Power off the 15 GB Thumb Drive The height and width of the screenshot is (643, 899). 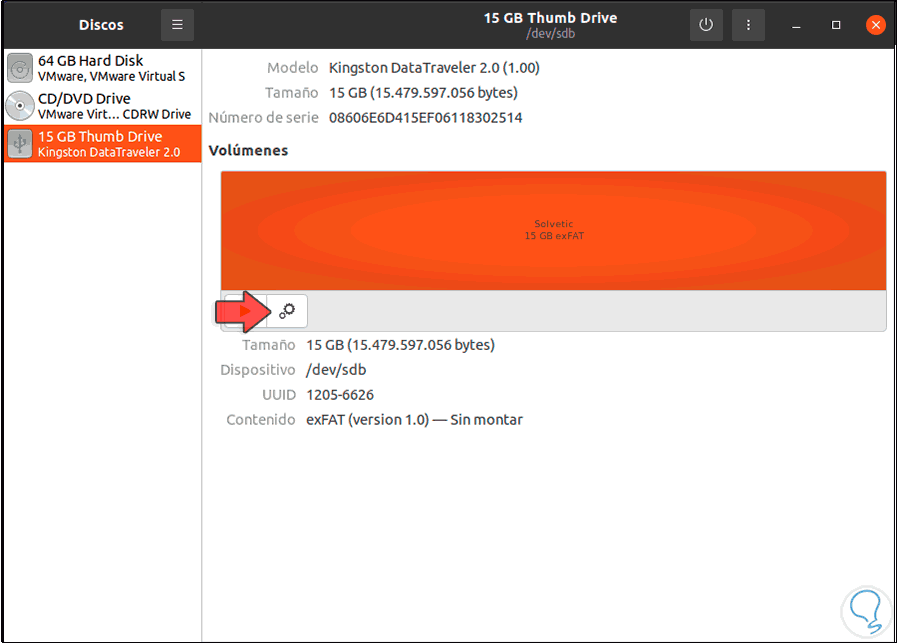pyautogui.click(x=706, y=24)
